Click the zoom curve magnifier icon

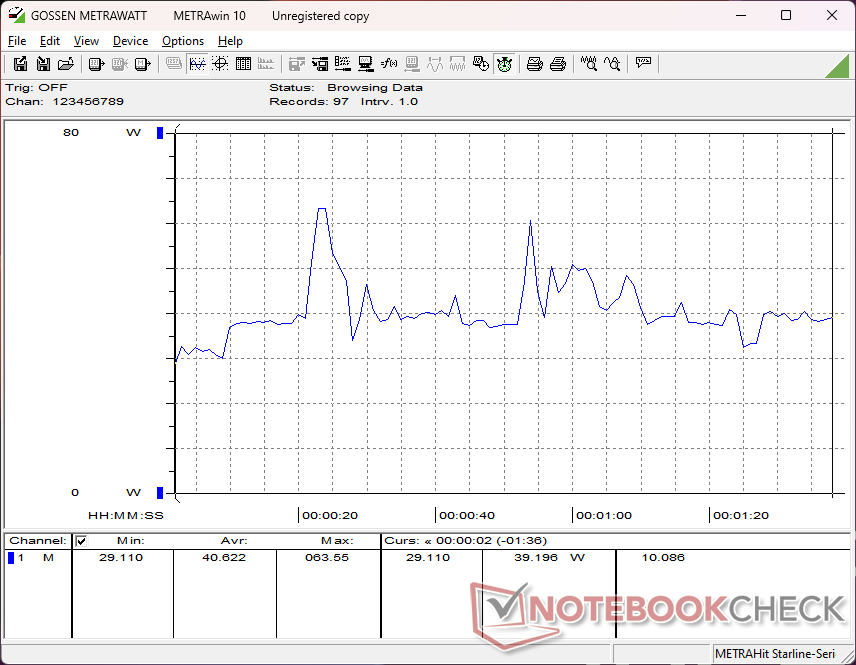589,64
